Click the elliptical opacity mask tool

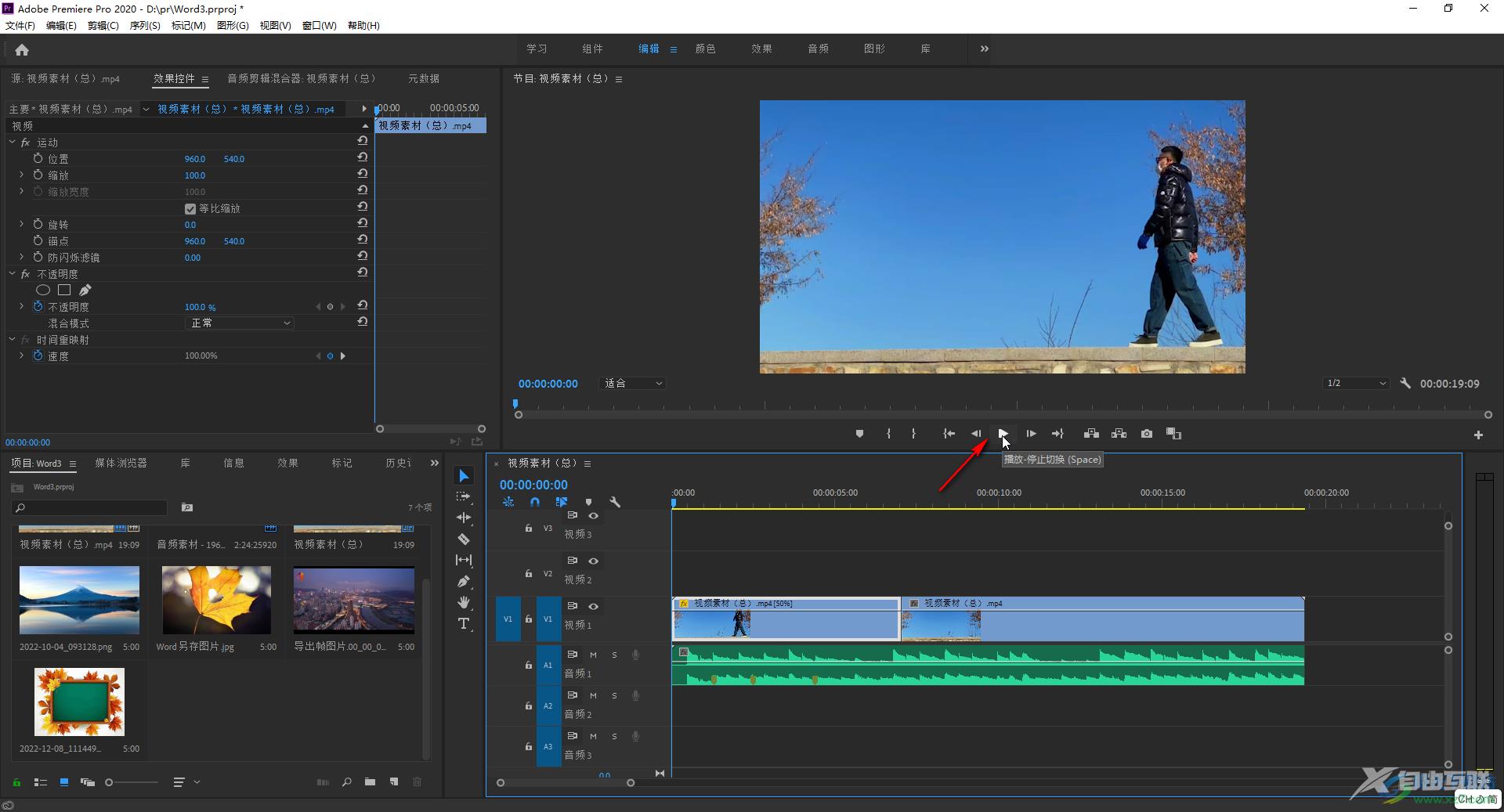pos(43,291)
